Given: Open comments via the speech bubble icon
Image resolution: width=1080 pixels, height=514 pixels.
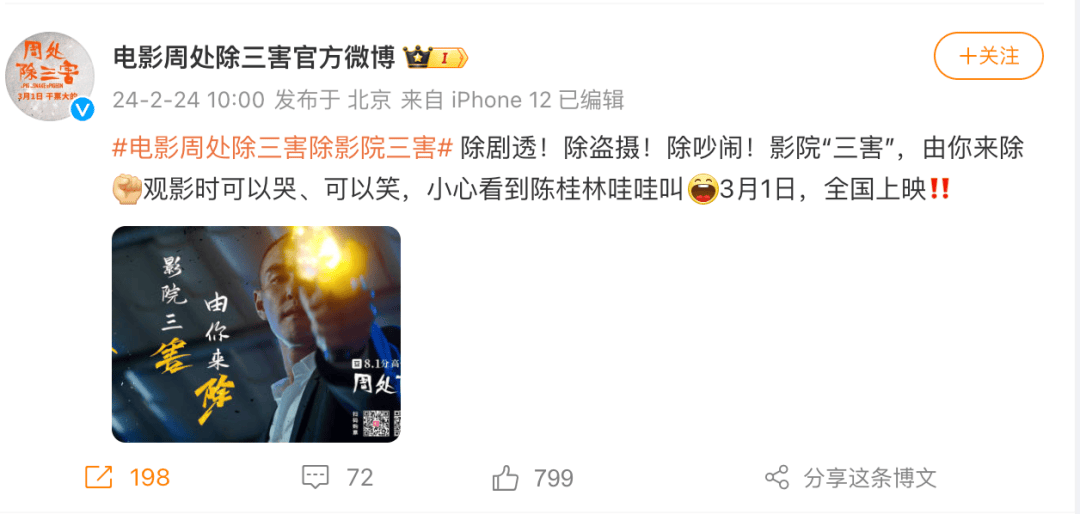Looking at the screenshot, I should 315,477.
